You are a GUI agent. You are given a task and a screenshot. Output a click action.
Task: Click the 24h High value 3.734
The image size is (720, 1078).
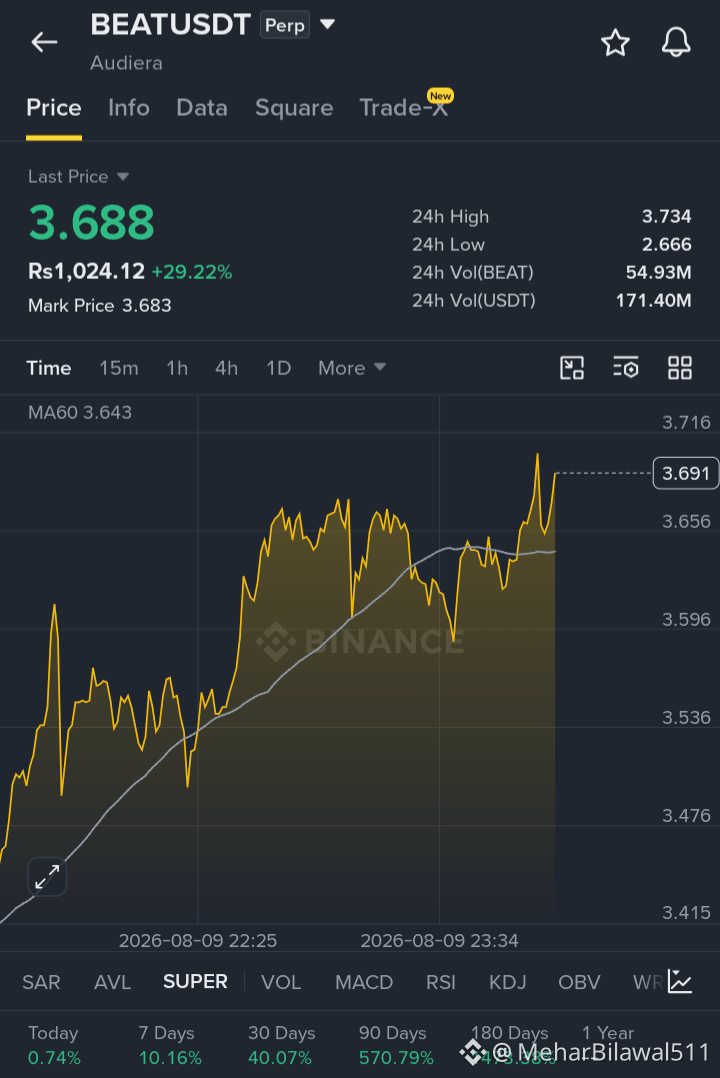click(666, 217)
